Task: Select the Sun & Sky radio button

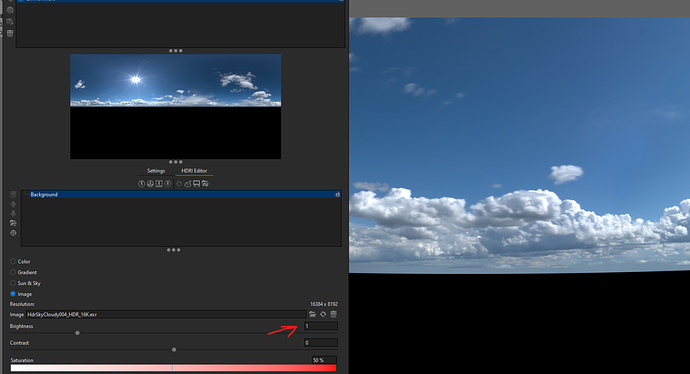Action: click(13, 283)
